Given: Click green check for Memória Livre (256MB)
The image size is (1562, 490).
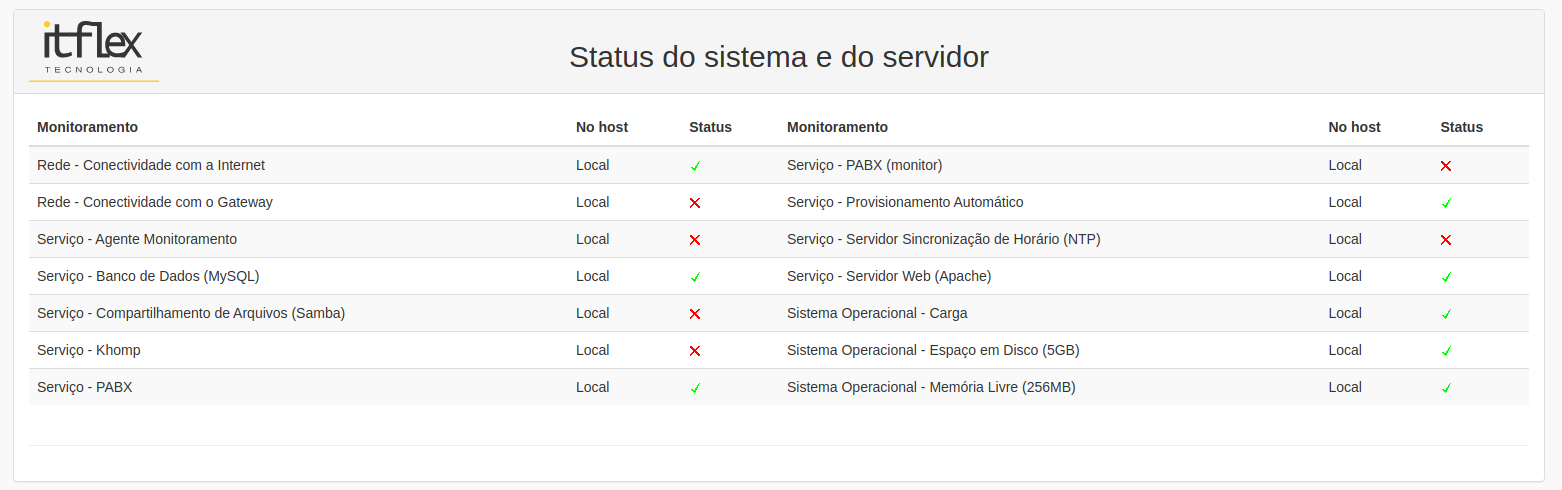Looking at the screenshot, I should pyautogui.click(x=1446, y=388).
